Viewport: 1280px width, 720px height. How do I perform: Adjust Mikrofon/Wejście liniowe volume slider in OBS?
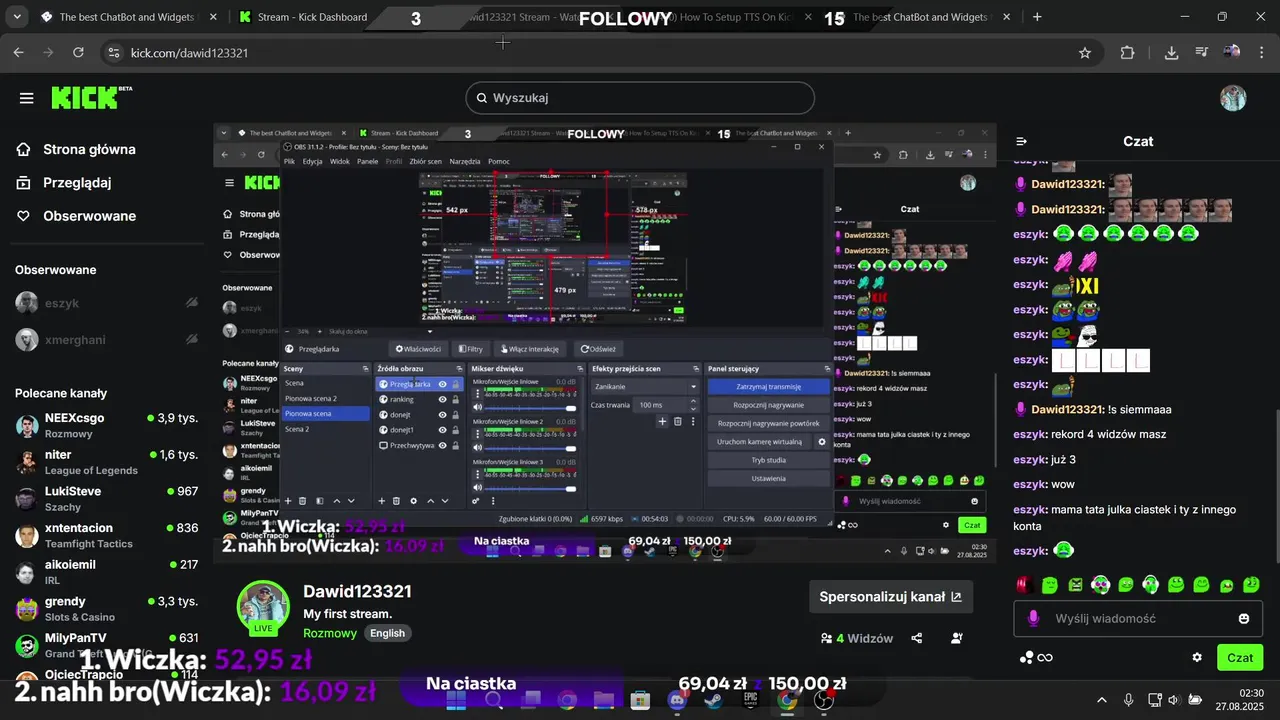point(529,408)
